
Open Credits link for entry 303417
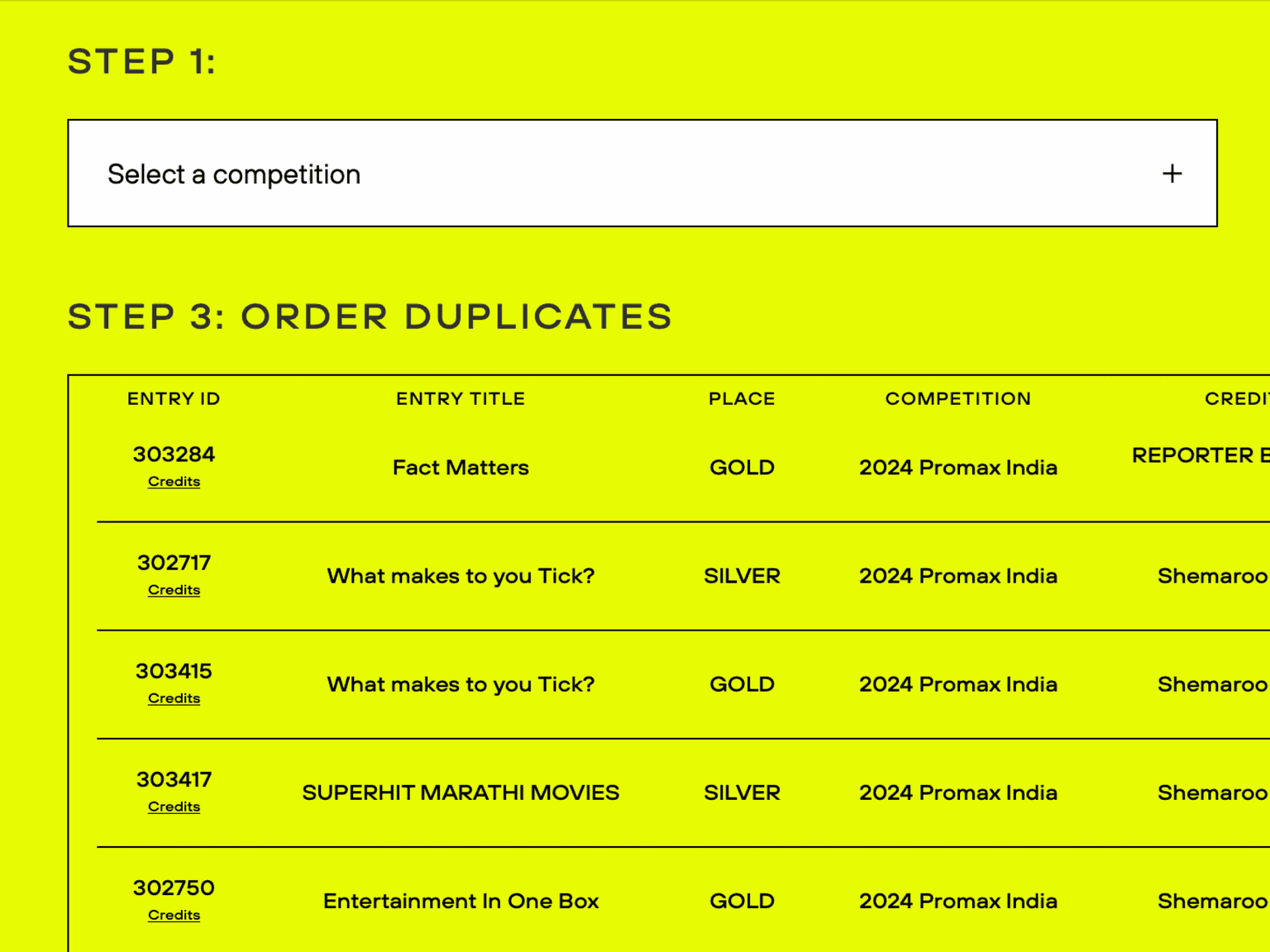174,807
